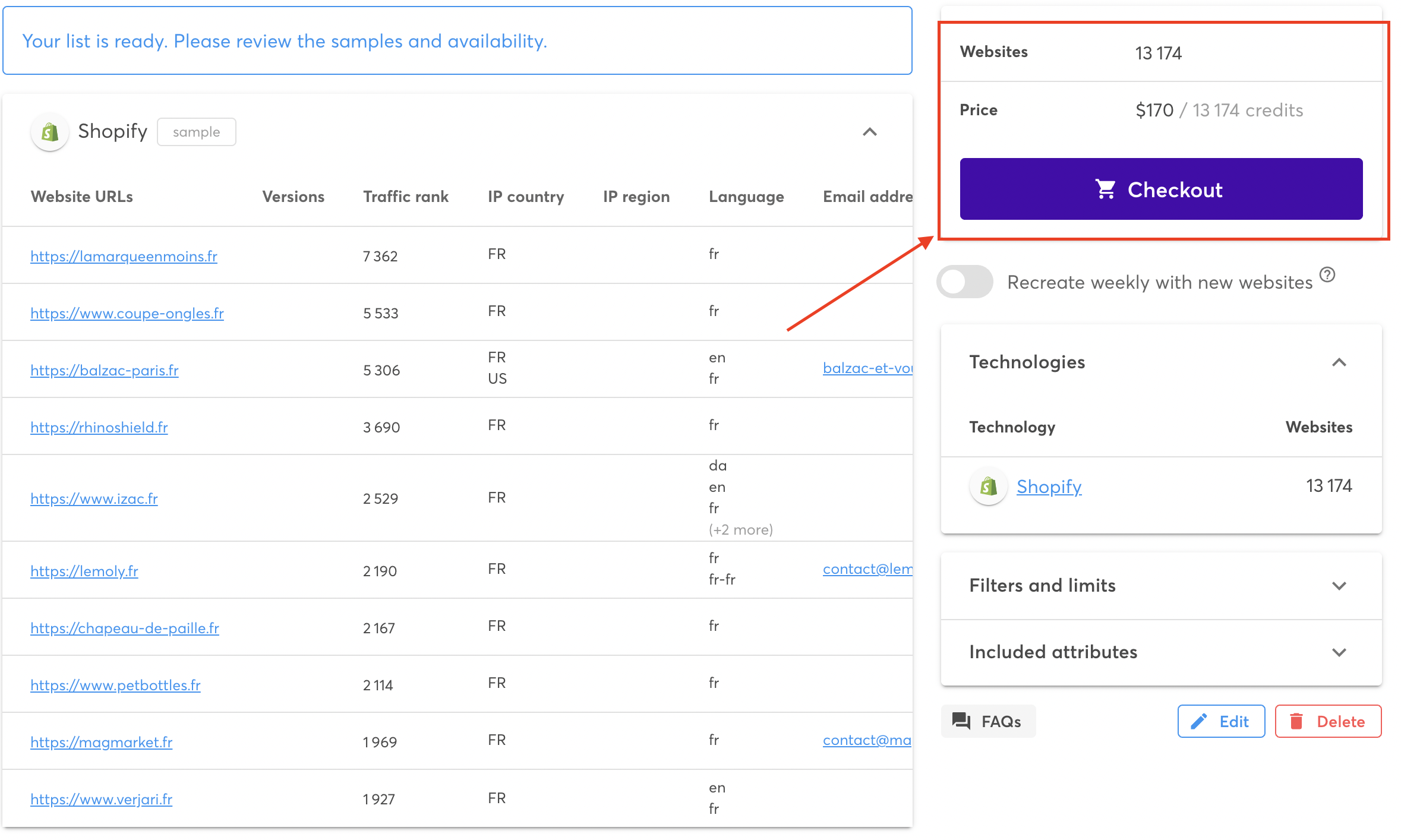Collapse the Shopify sample table
Image resolution: width=1401 pixels, height=840 pixels.
pyautogui.click(x=870, y=132)
